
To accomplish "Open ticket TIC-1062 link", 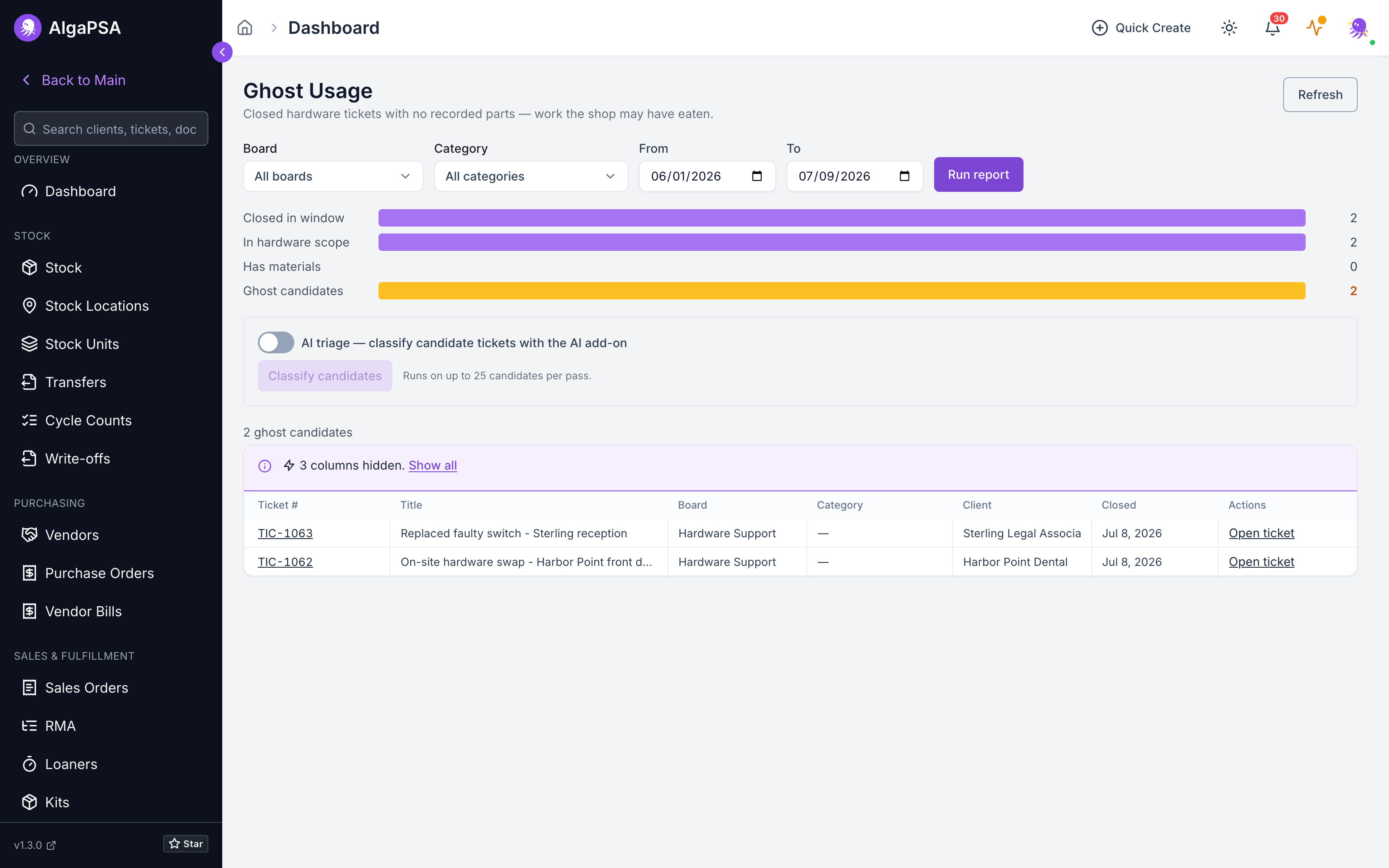I will (x=285, y=562).
